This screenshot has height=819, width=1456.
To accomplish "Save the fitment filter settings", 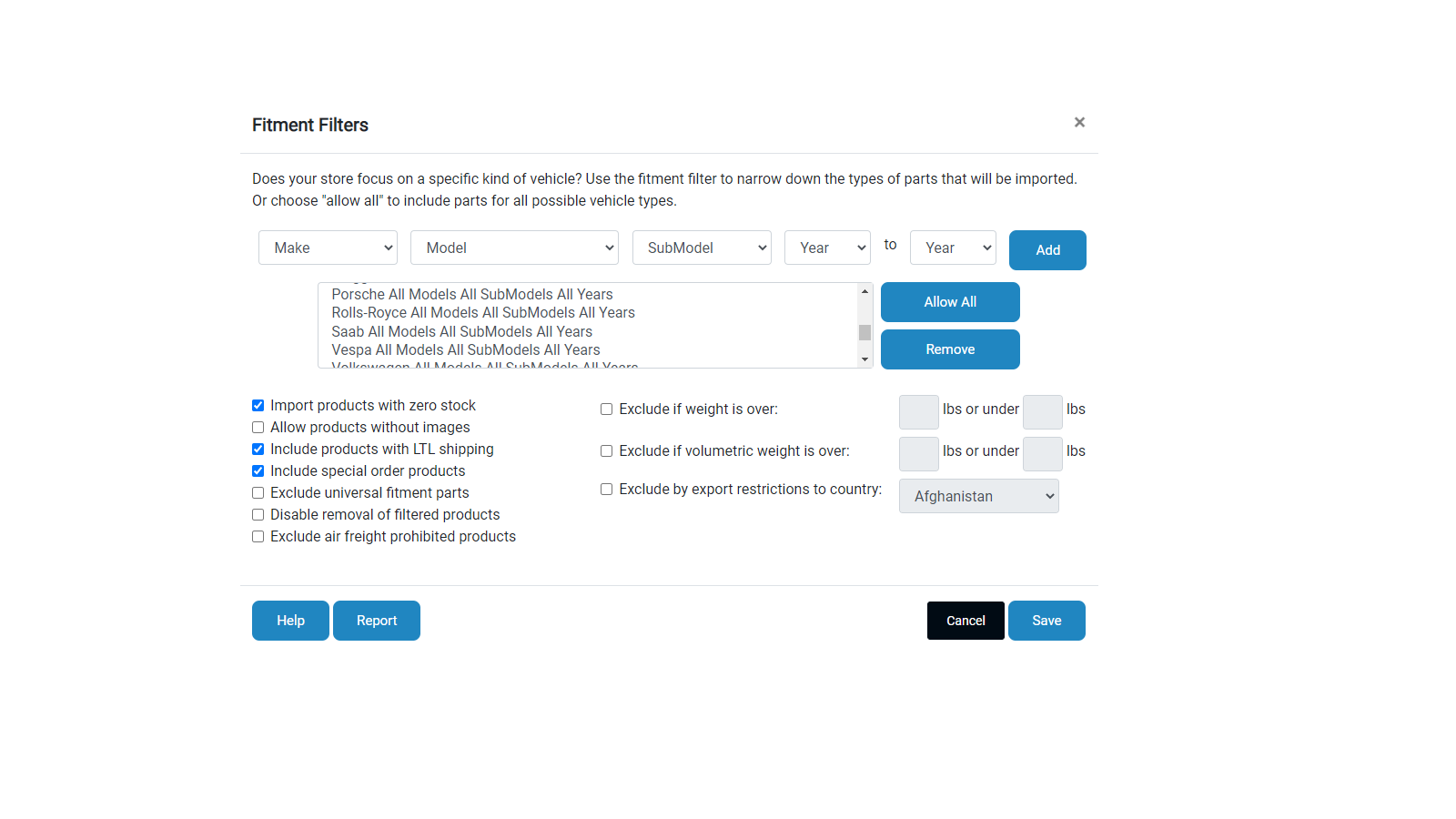I will (1046, 621).
